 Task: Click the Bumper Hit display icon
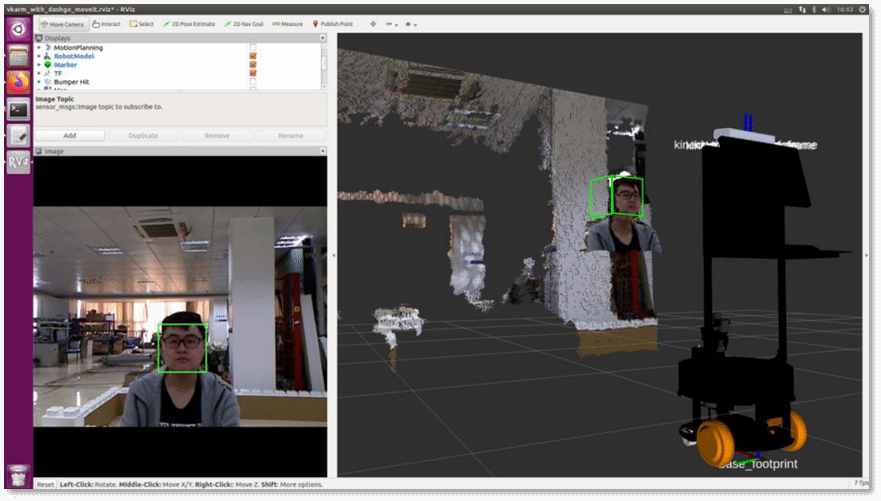[48, 81]
